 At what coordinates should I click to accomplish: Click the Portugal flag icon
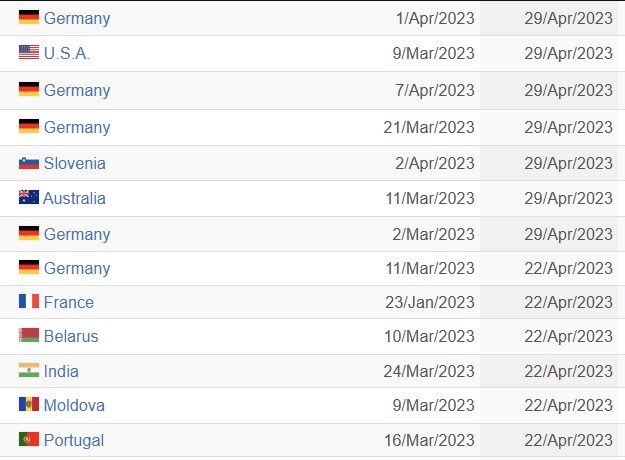[x=29, y=439]
